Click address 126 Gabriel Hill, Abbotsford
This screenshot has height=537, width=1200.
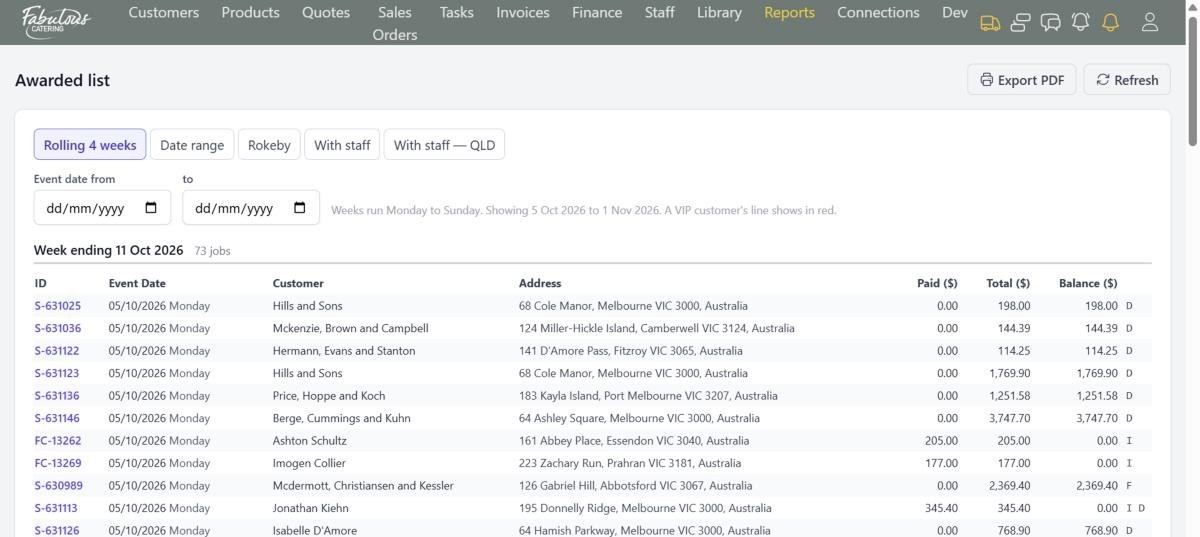coord(636,486)
